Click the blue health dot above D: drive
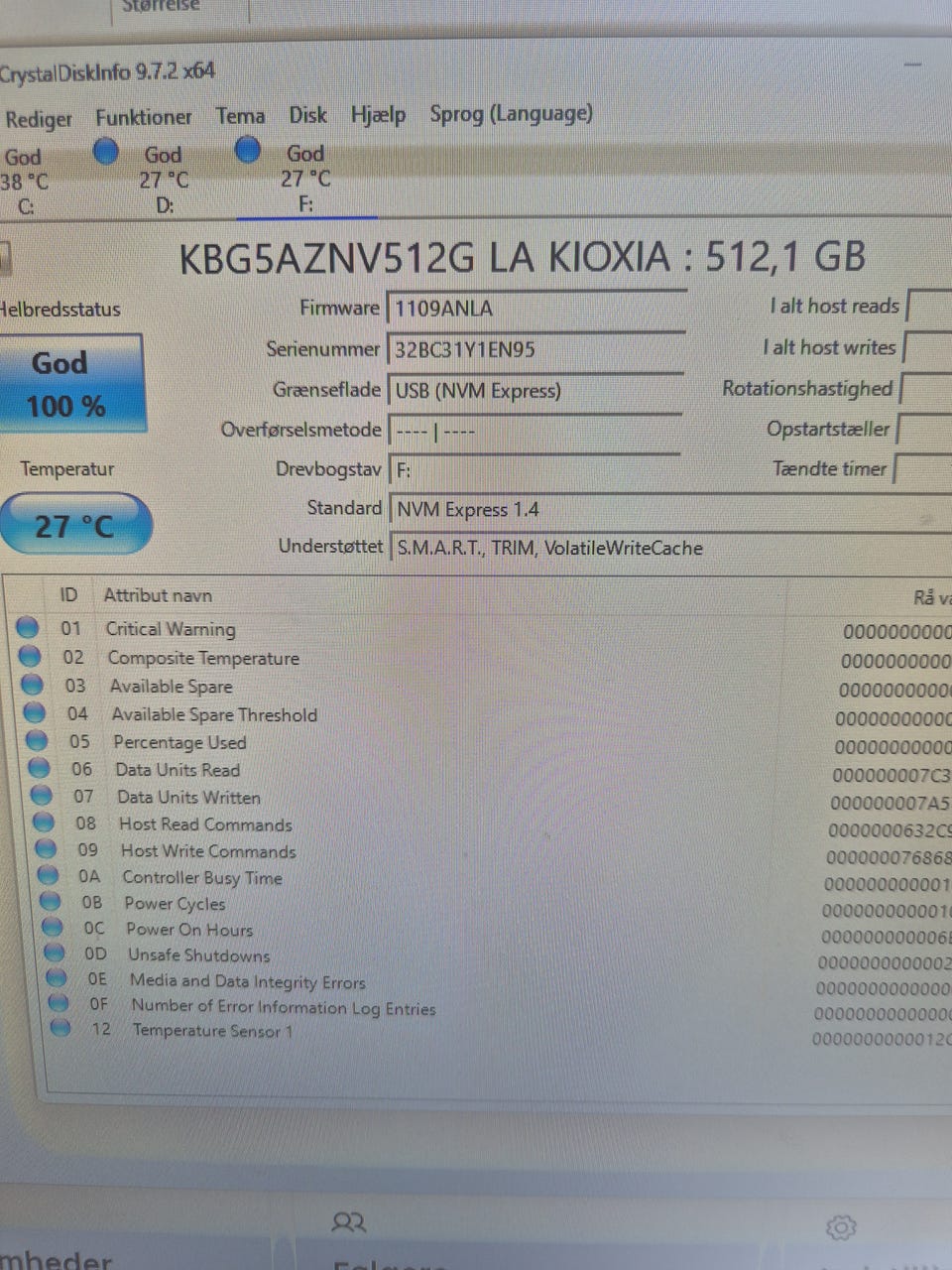Viewport: 952px width, 1270px height. 106,152
